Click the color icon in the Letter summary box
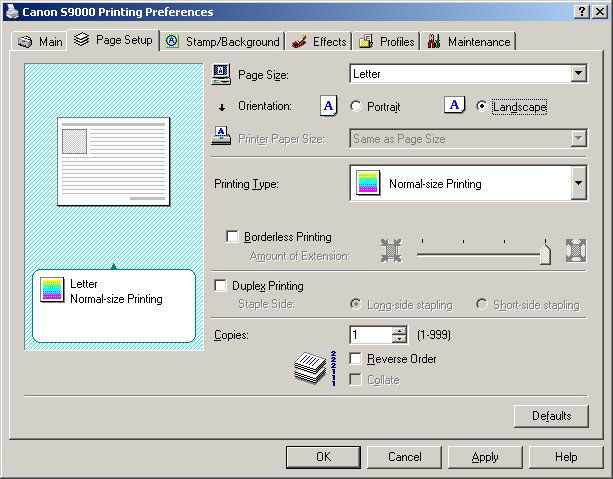Viewport: 613px width, 479px height. 51,291
